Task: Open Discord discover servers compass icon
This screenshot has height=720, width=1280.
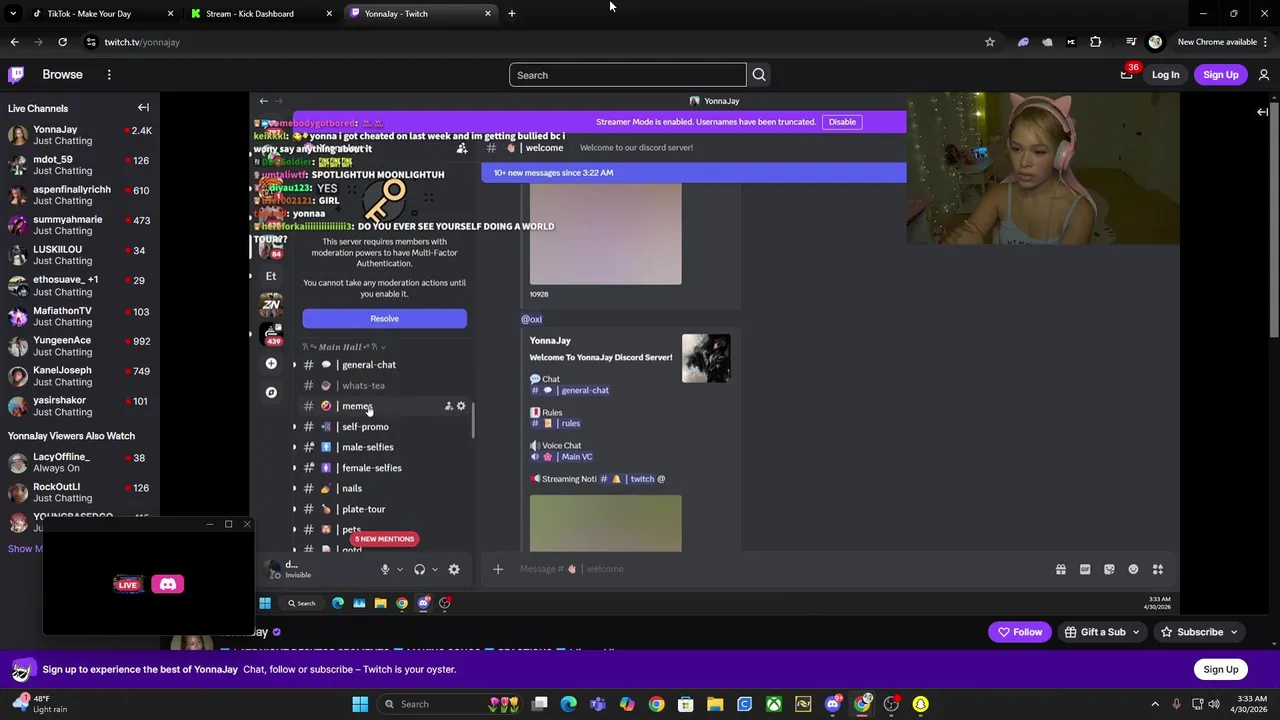Action: 271,392
